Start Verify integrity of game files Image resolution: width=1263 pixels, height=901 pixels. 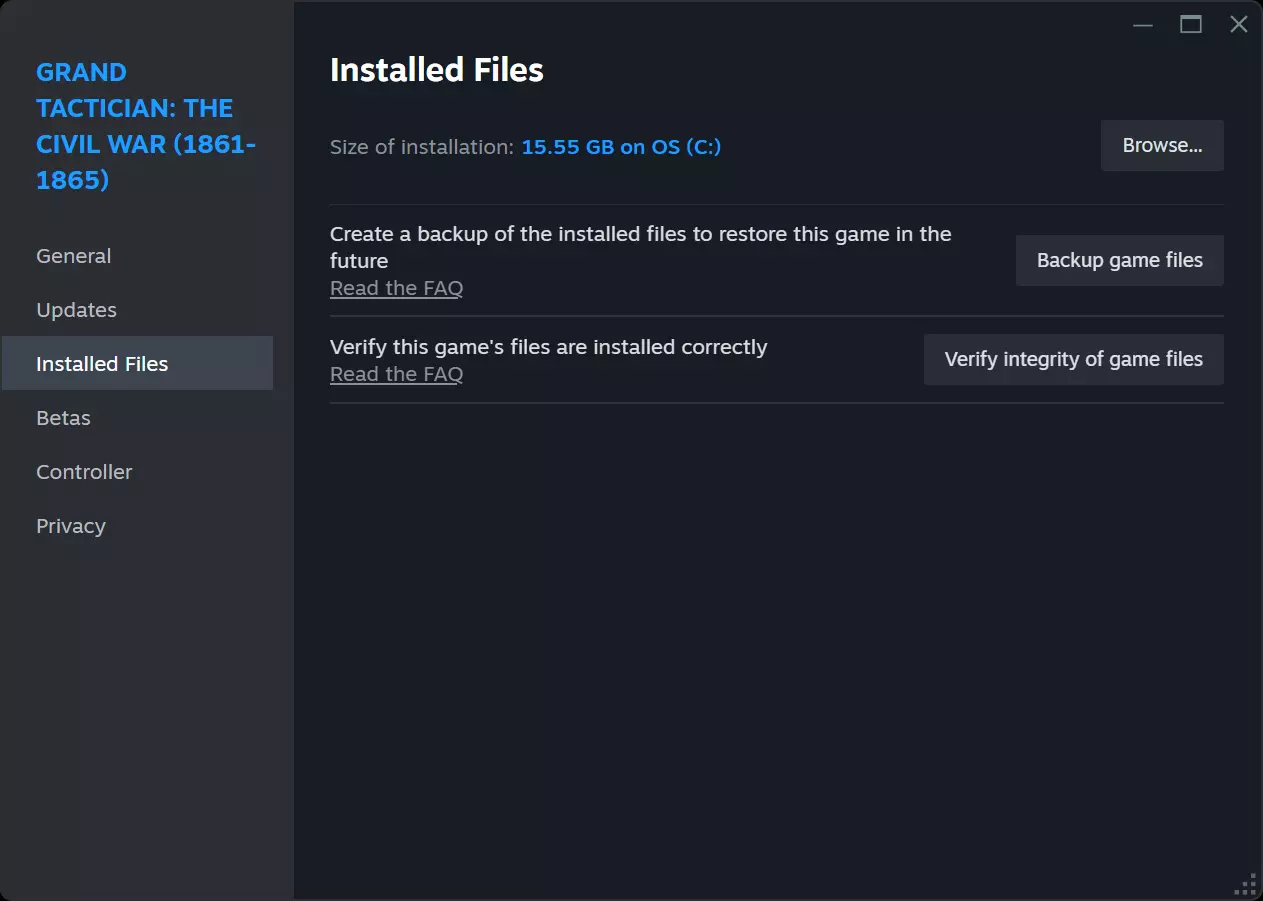tap(1073, 360)
